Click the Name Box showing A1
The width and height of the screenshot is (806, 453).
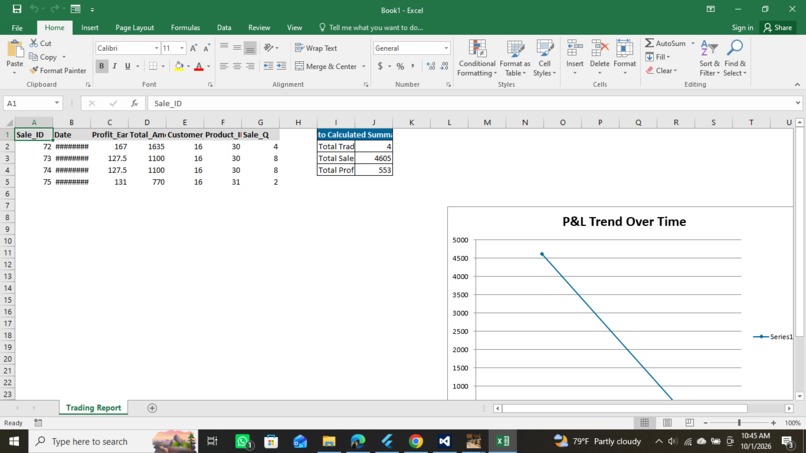pos(32,103)
